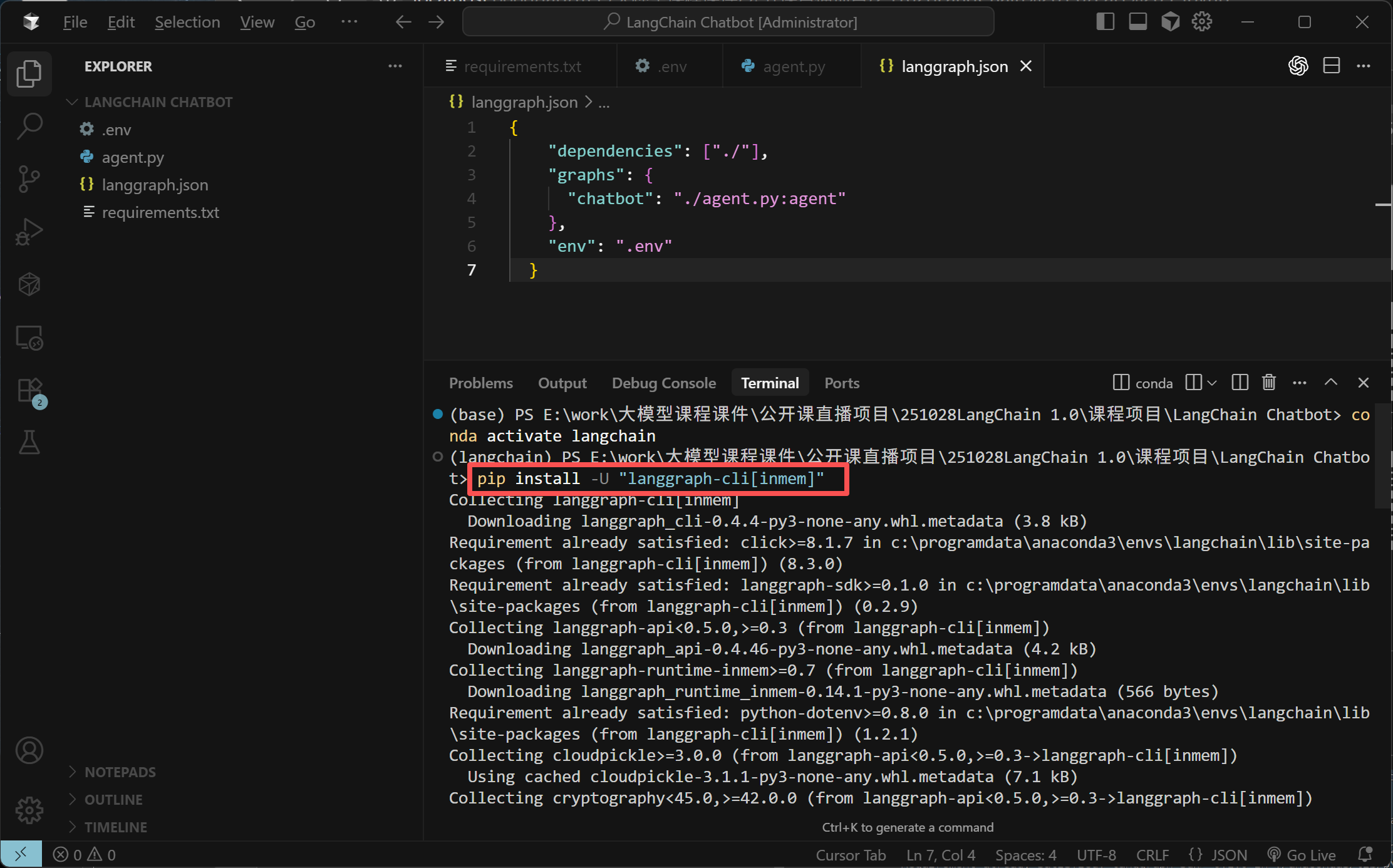Open the Explorer view in the activity bar
The width and height of the screenshot is (1393, 868).
pos(29,74)
